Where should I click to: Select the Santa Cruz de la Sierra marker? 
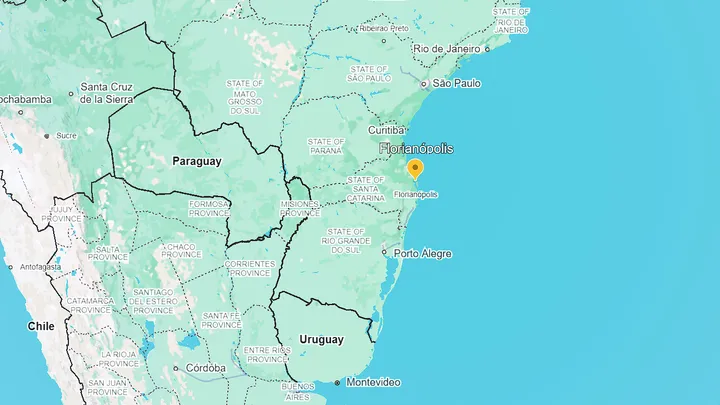point(72,95)
